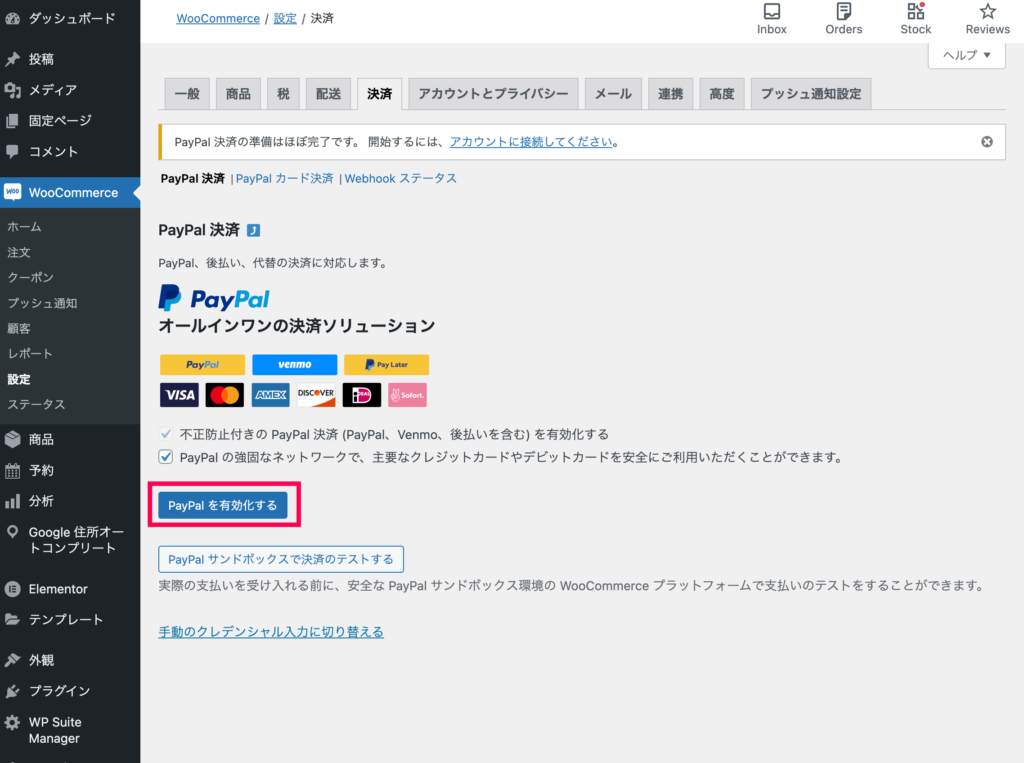Go to the Webhook ステータス section link
Viewport: 1024px width, 763px height.
click(400, 178)
